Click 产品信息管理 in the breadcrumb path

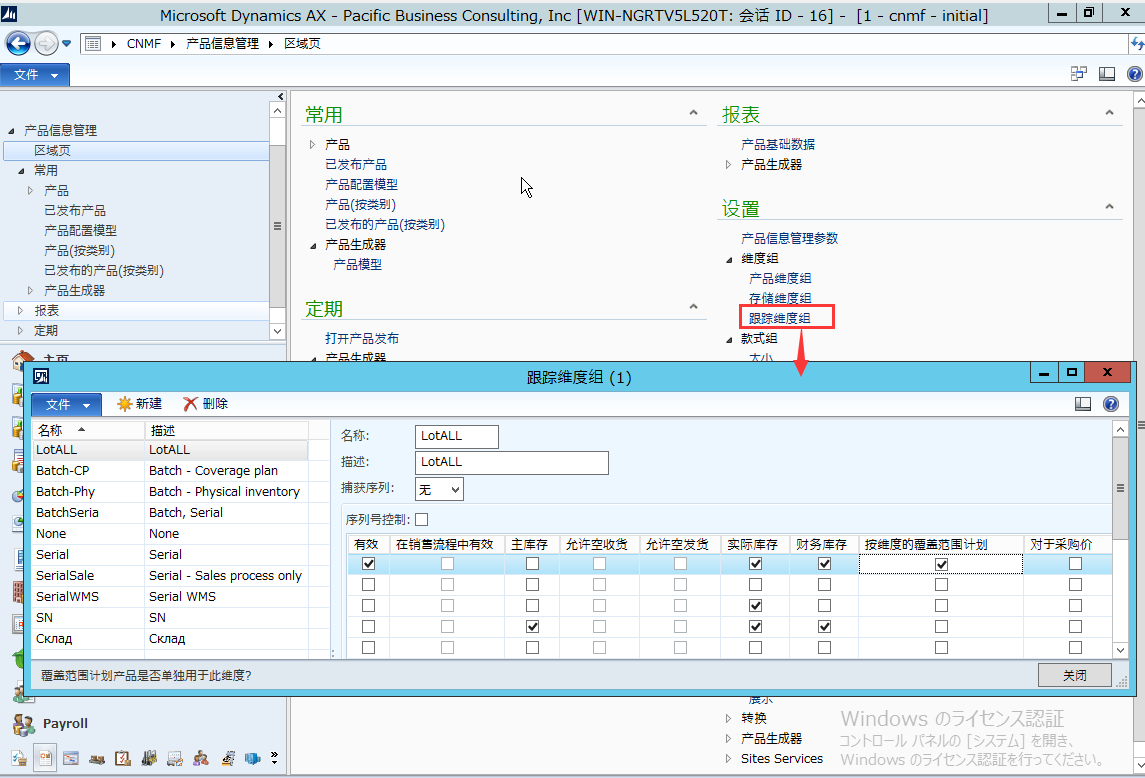(x=222, y=44)
